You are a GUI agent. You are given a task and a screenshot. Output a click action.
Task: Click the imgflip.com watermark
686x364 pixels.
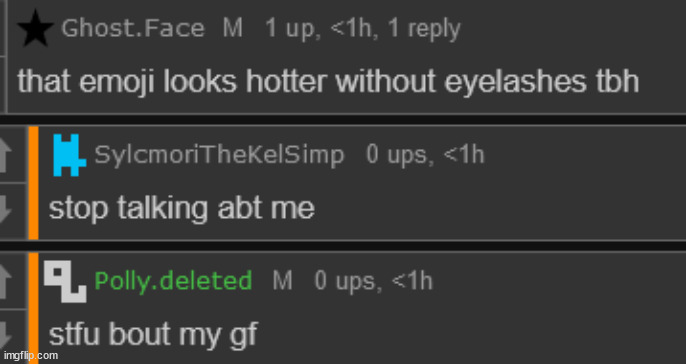[30, 355]
